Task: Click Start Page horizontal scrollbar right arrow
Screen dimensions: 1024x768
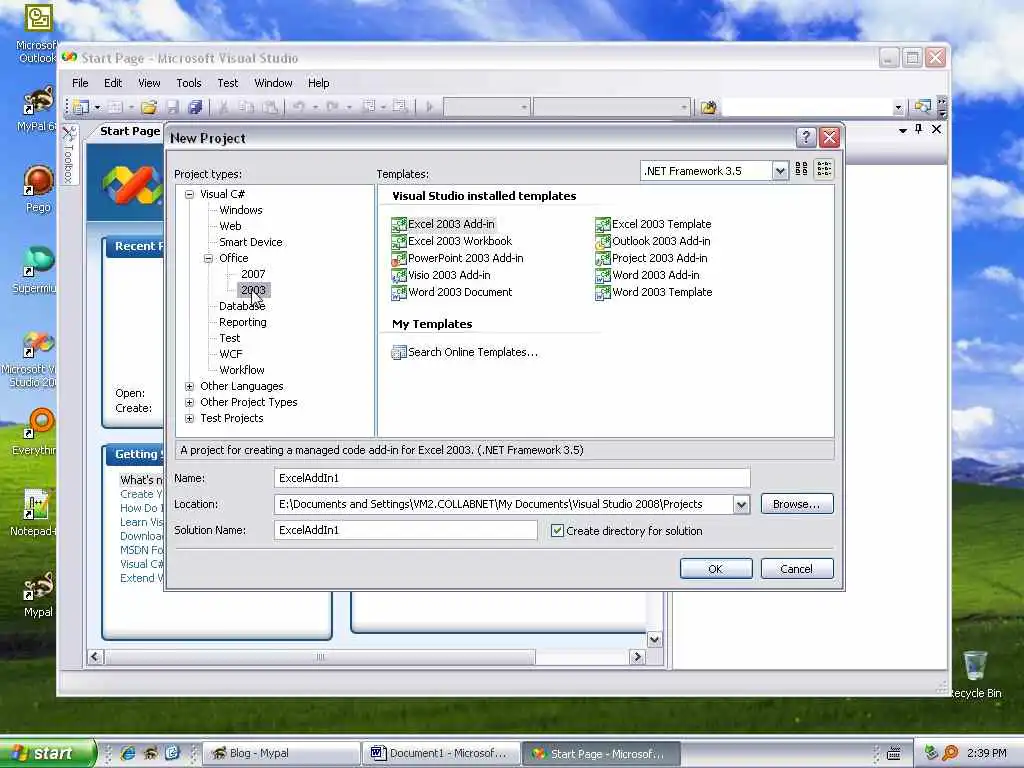Action: tap(638, 657)
